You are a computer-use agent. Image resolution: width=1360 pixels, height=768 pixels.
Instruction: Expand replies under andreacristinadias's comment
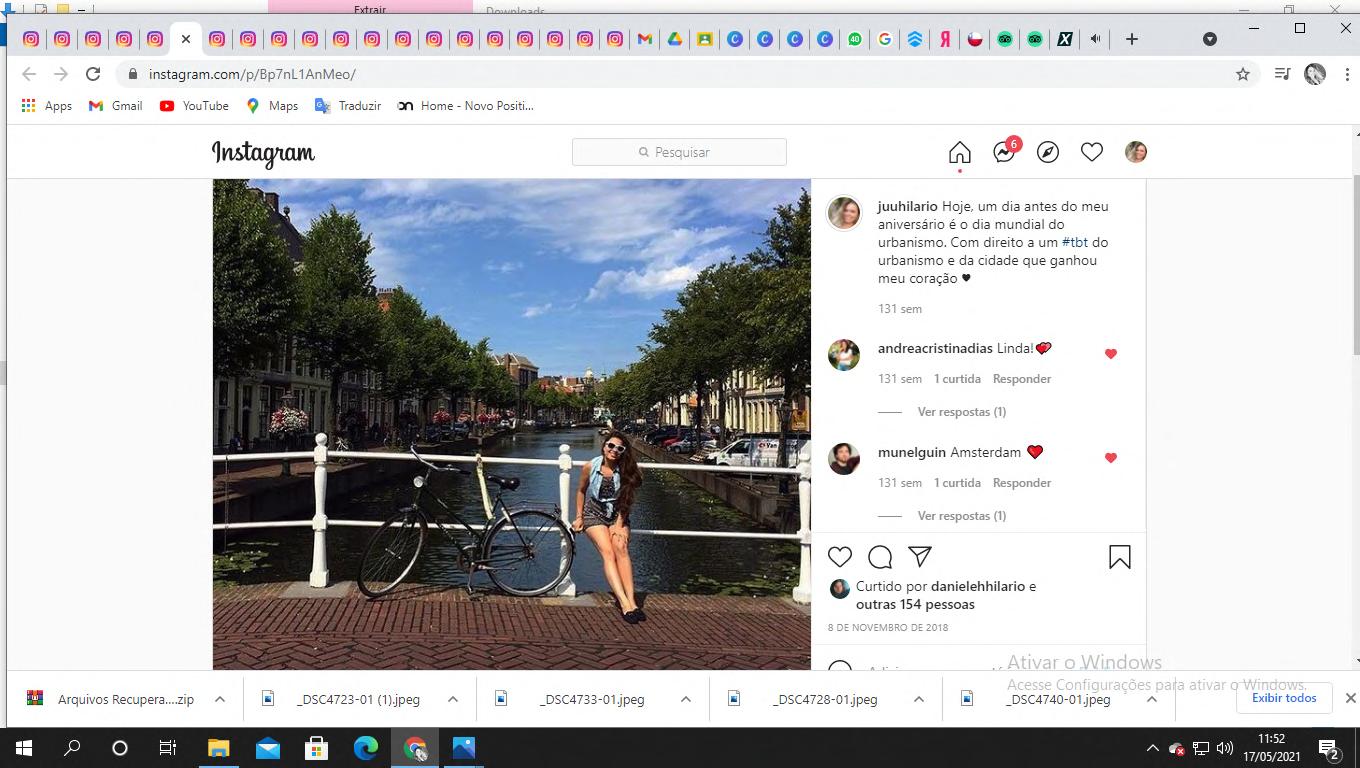click(962, 412)
